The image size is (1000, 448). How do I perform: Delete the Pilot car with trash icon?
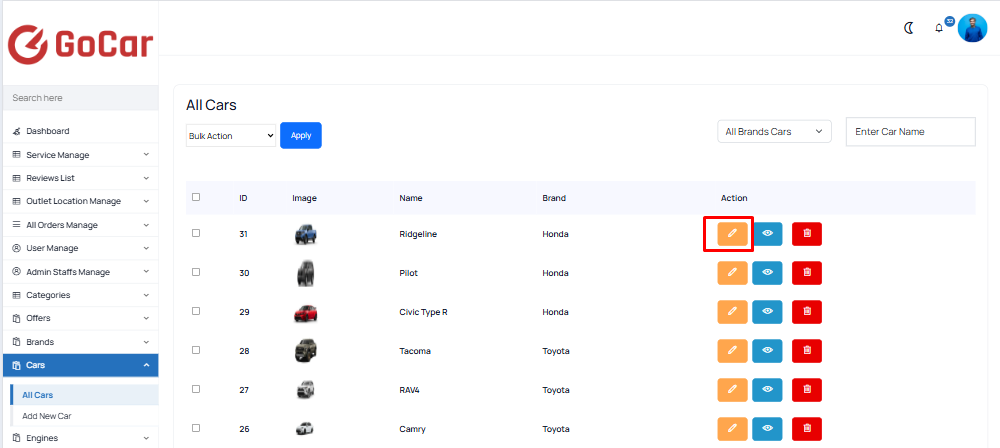pyautogui.click(x=807, y=273)
